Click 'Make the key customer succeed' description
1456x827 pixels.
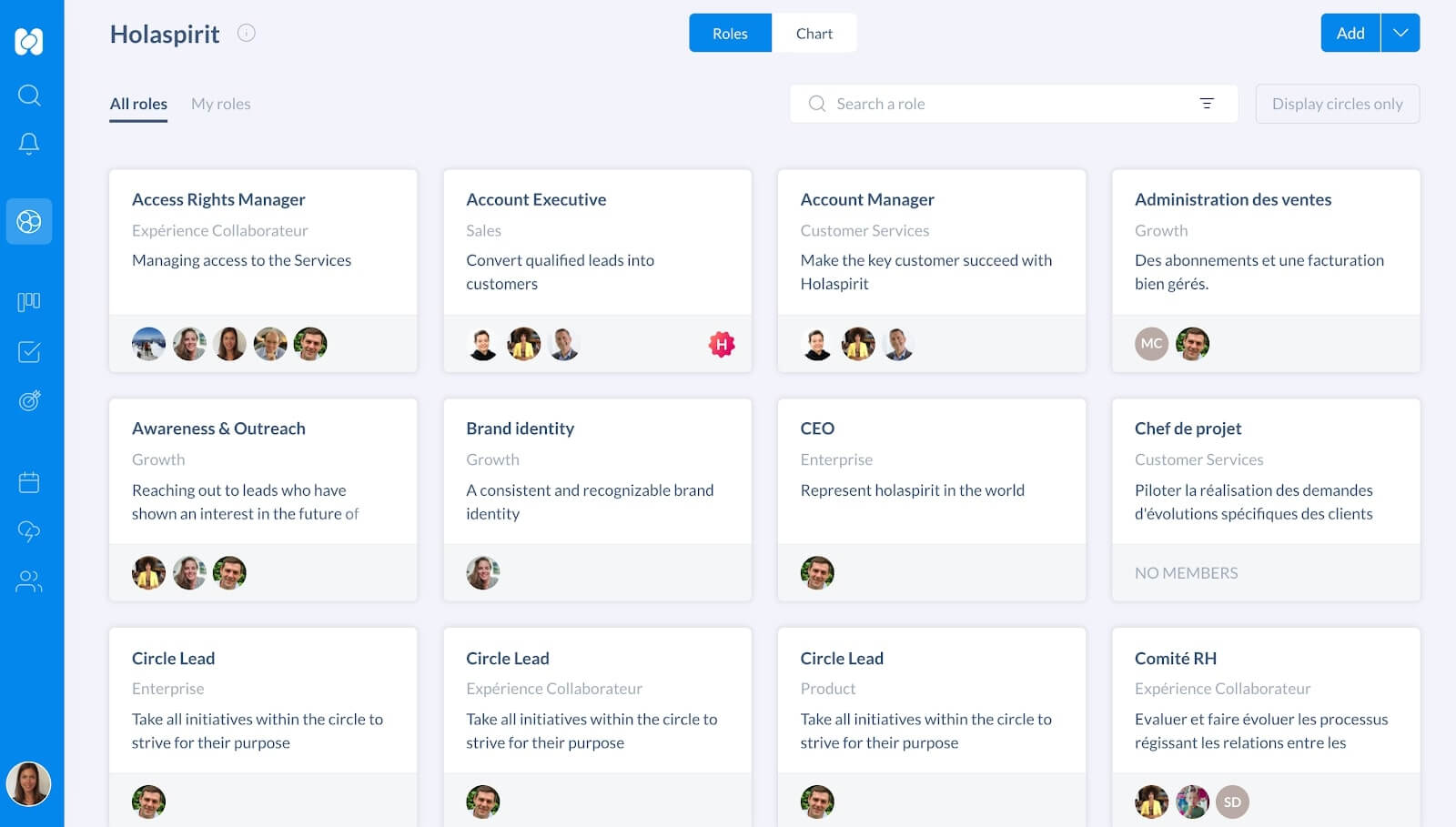926,272
